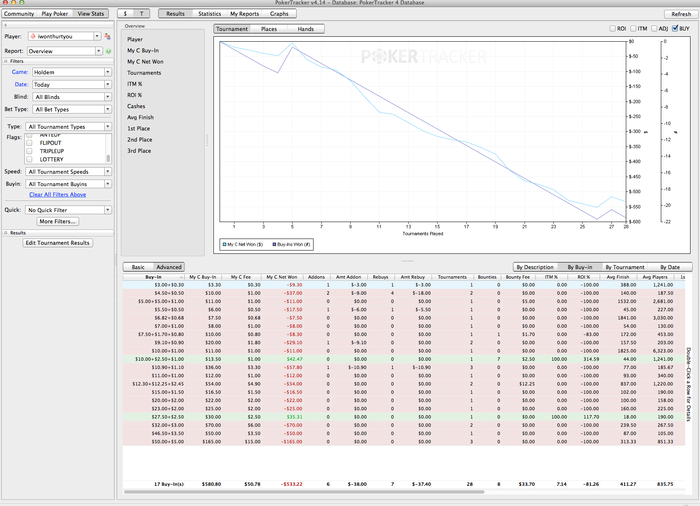Select the Tournament graph tab
Image resolution: width=700 pixels, height=506 pixels.
pyautogui.click(x=232, y=29)
